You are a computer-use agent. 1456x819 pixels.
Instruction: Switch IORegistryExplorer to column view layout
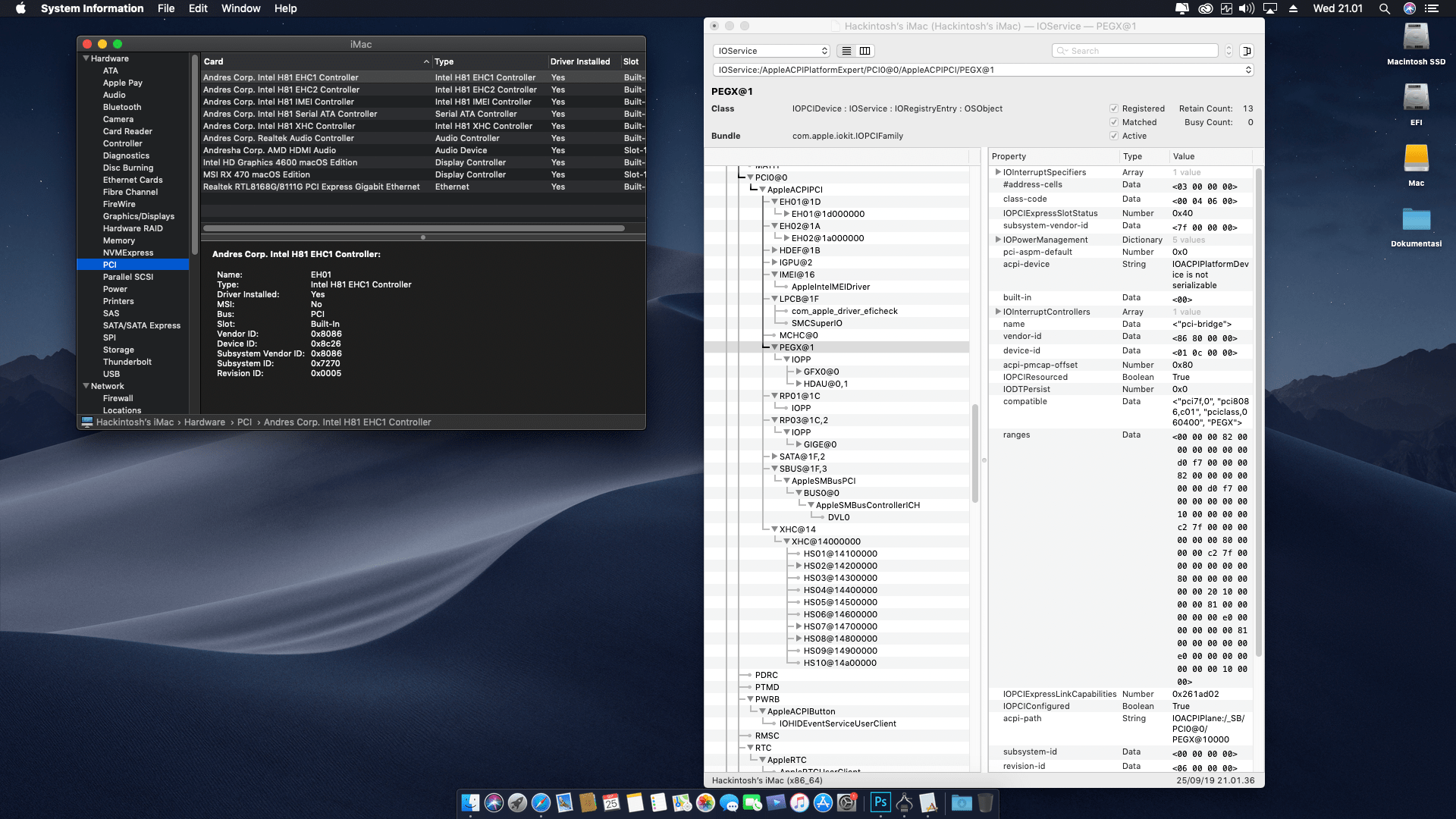(x=864, y=51)
